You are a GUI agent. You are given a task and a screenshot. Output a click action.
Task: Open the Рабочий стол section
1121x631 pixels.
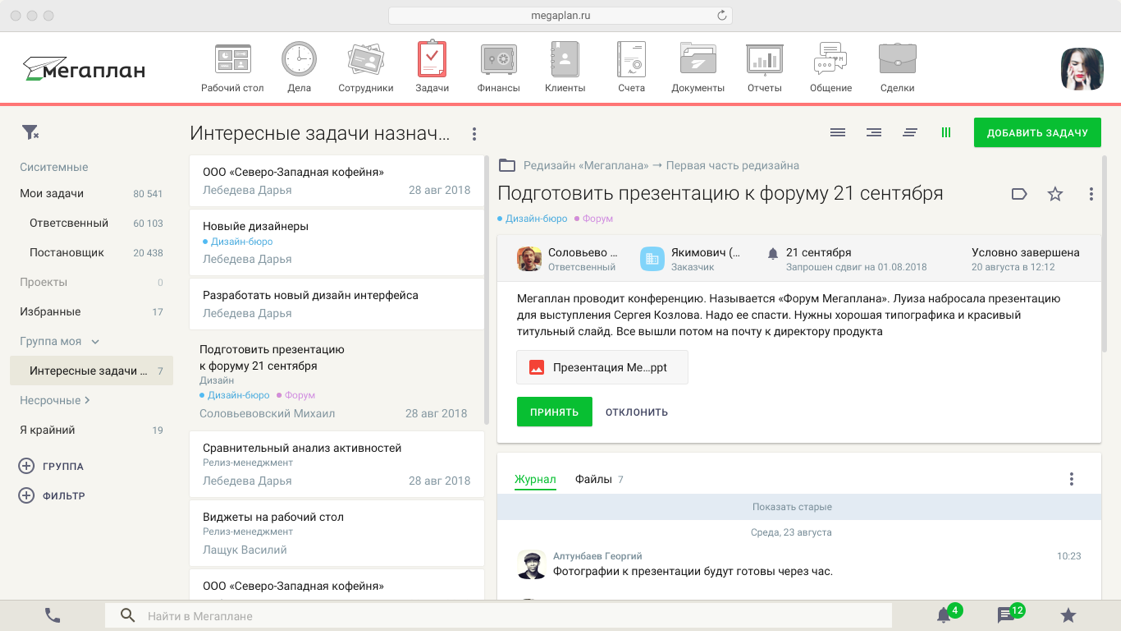point(232,68)
